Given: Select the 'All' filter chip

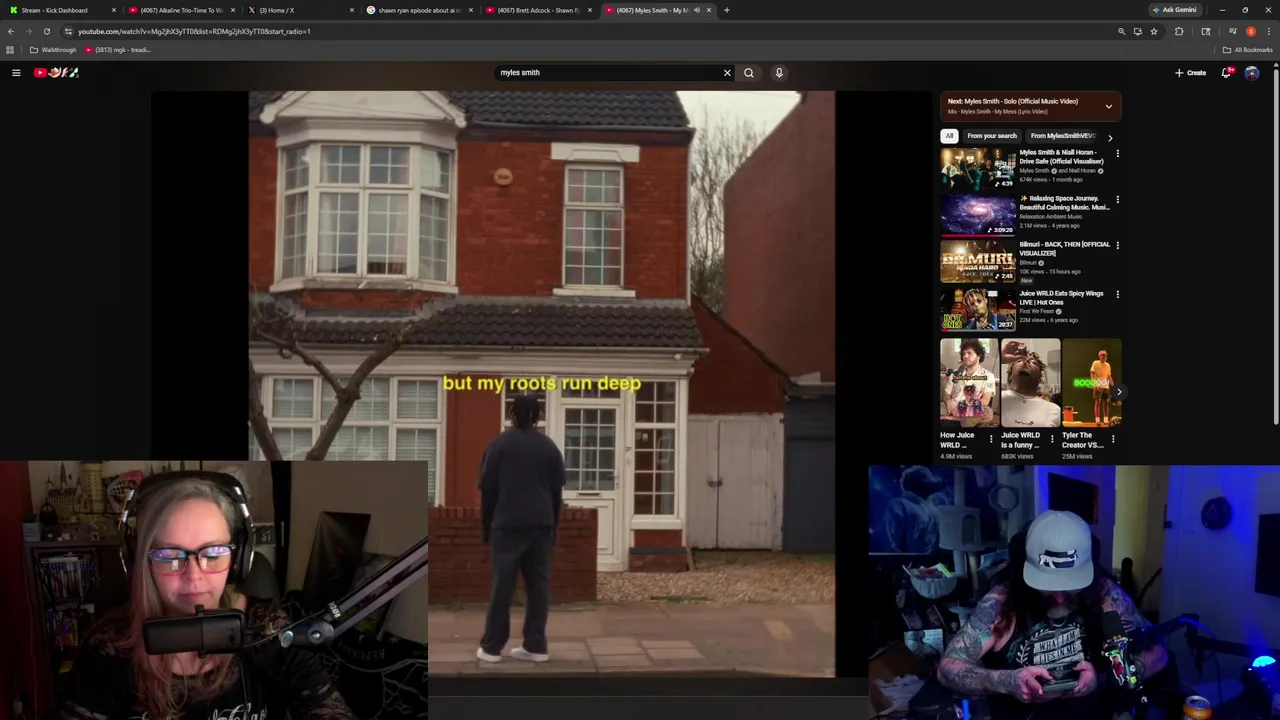Looking at the screenshot, I should click(949, 136).
